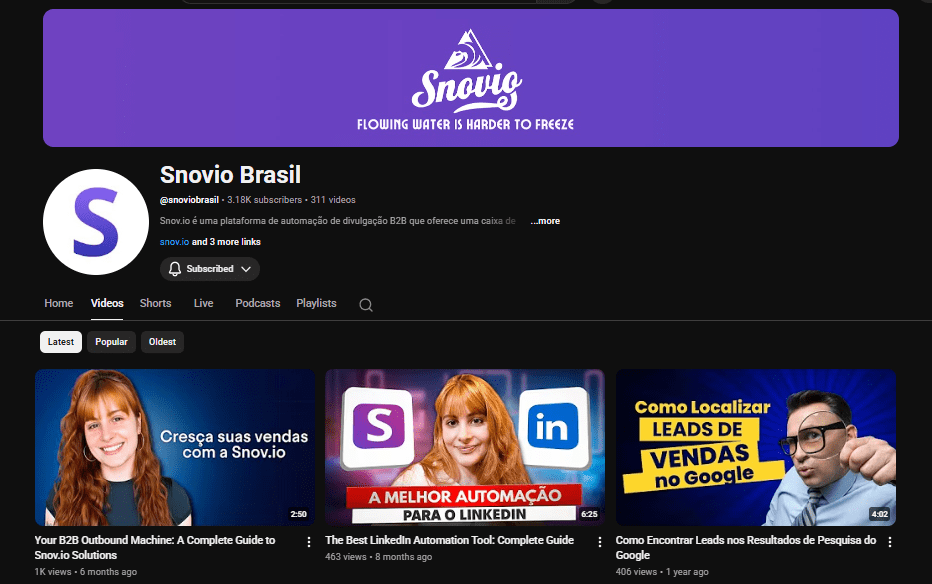Image resolution: width=932 pixels, height=584 pixels.
Task: Expand the Subscribed dropdown chevron
Action: (x=245, y=269)
